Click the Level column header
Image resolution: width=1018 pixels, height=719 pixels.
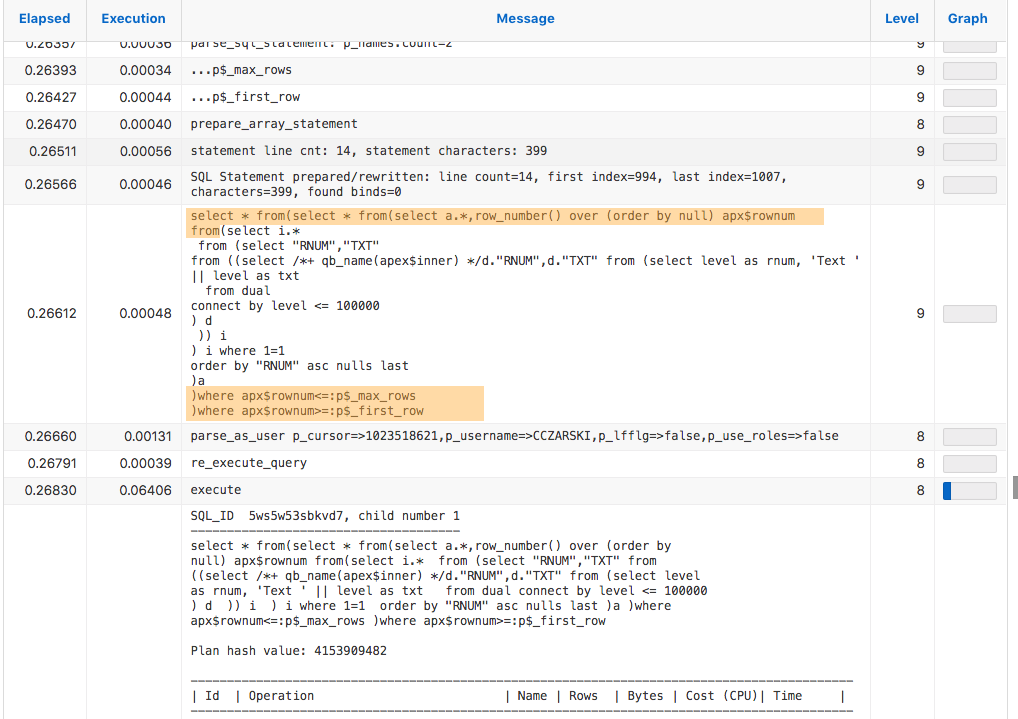point(901,19)
